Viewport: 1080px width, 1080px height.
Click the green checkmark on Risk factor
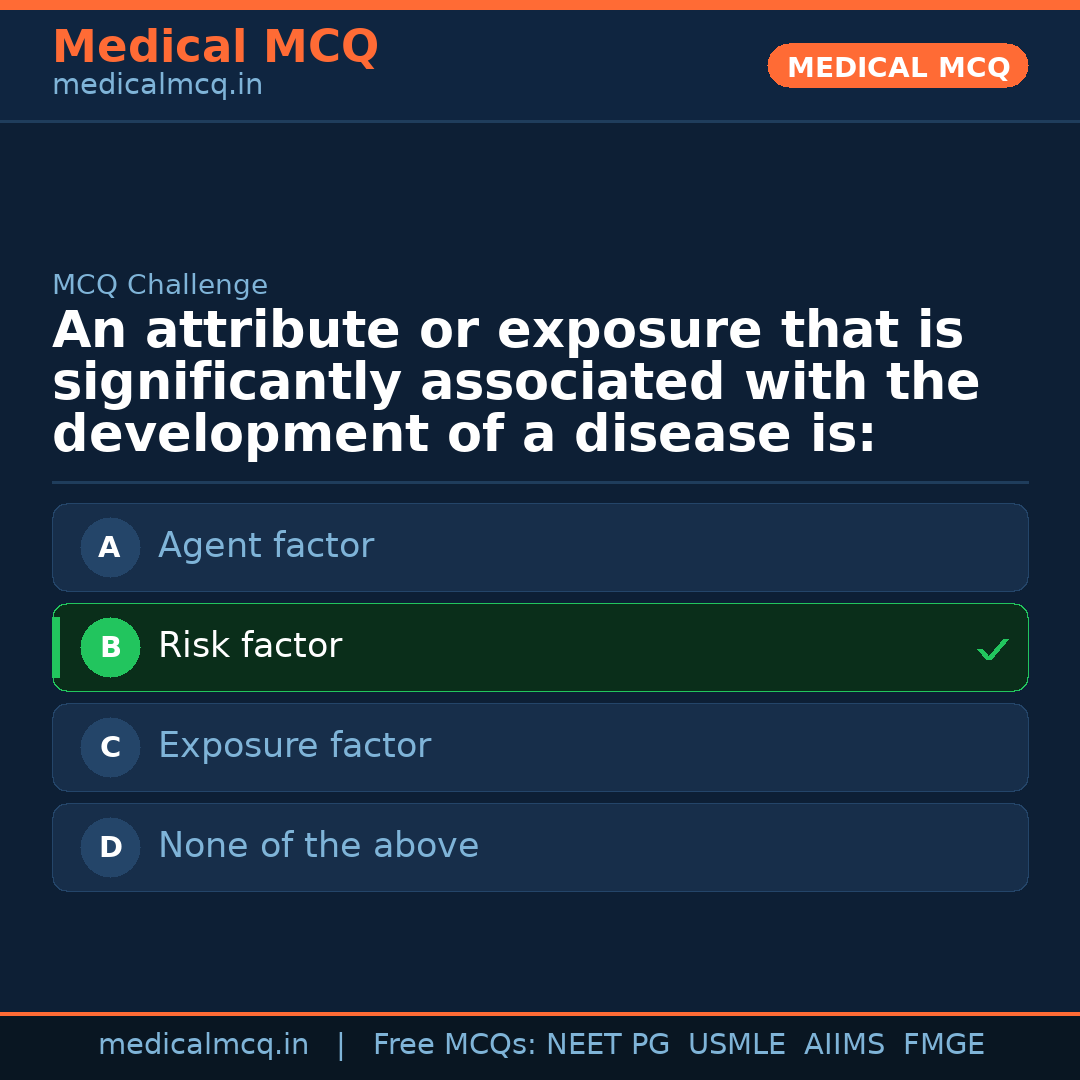point(993,648)
